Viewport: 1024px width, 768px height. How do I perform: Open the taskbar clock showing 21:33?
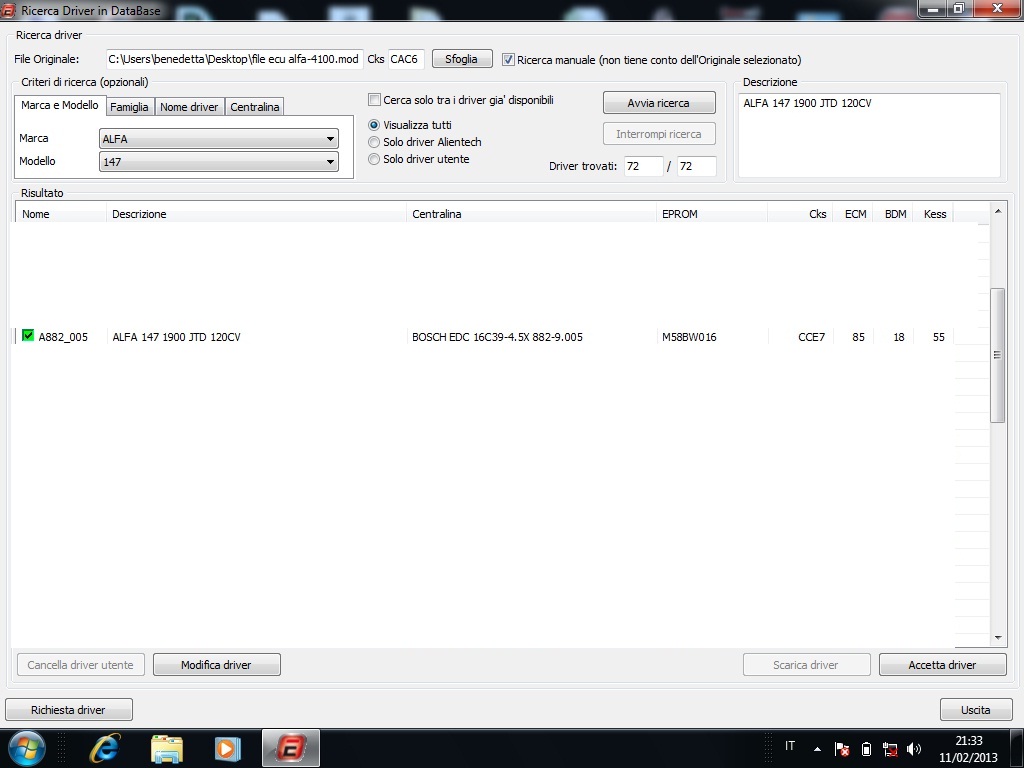click(968, 749)
